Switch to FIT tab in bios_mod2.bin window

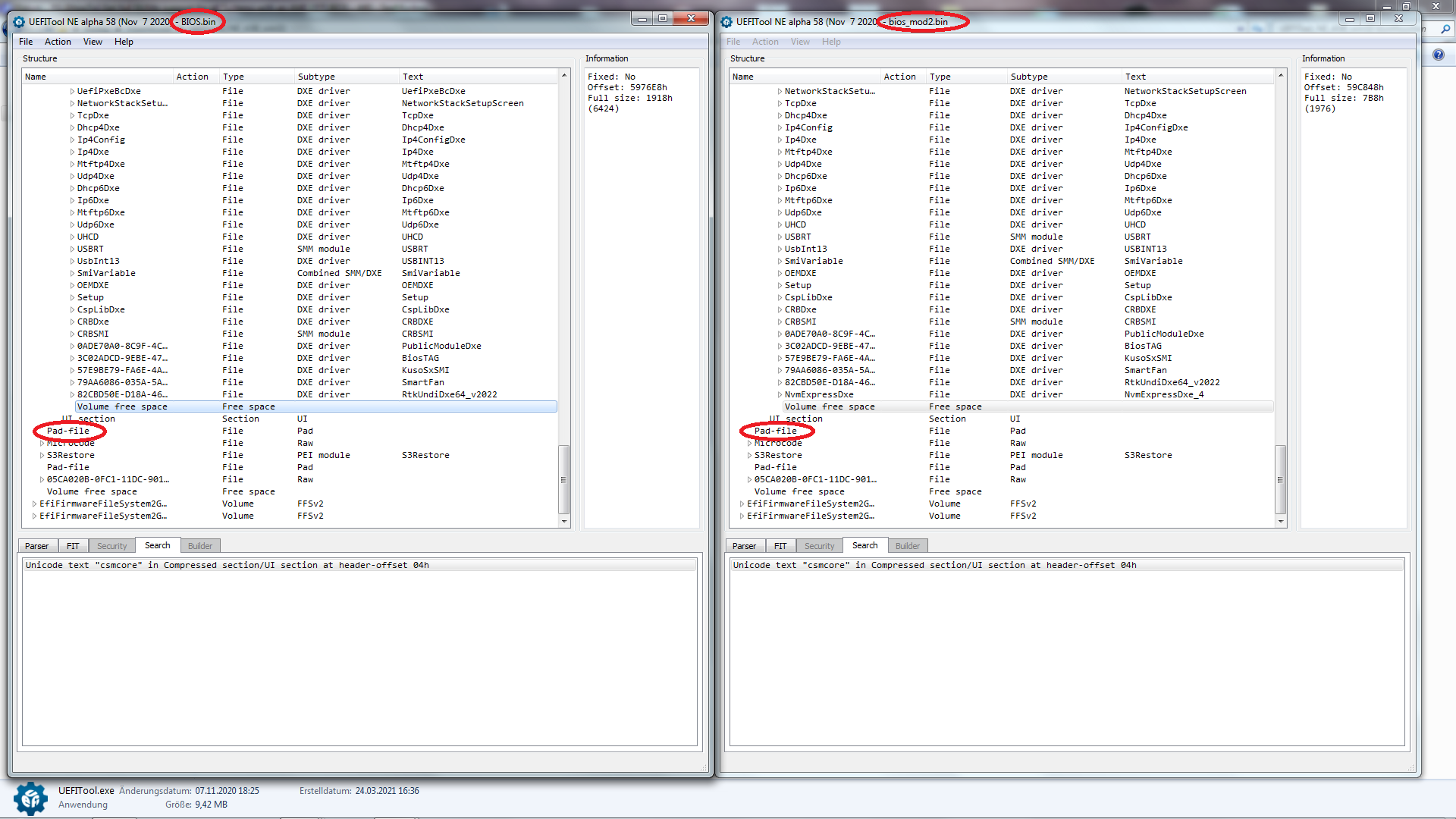[x=780, y=546]
